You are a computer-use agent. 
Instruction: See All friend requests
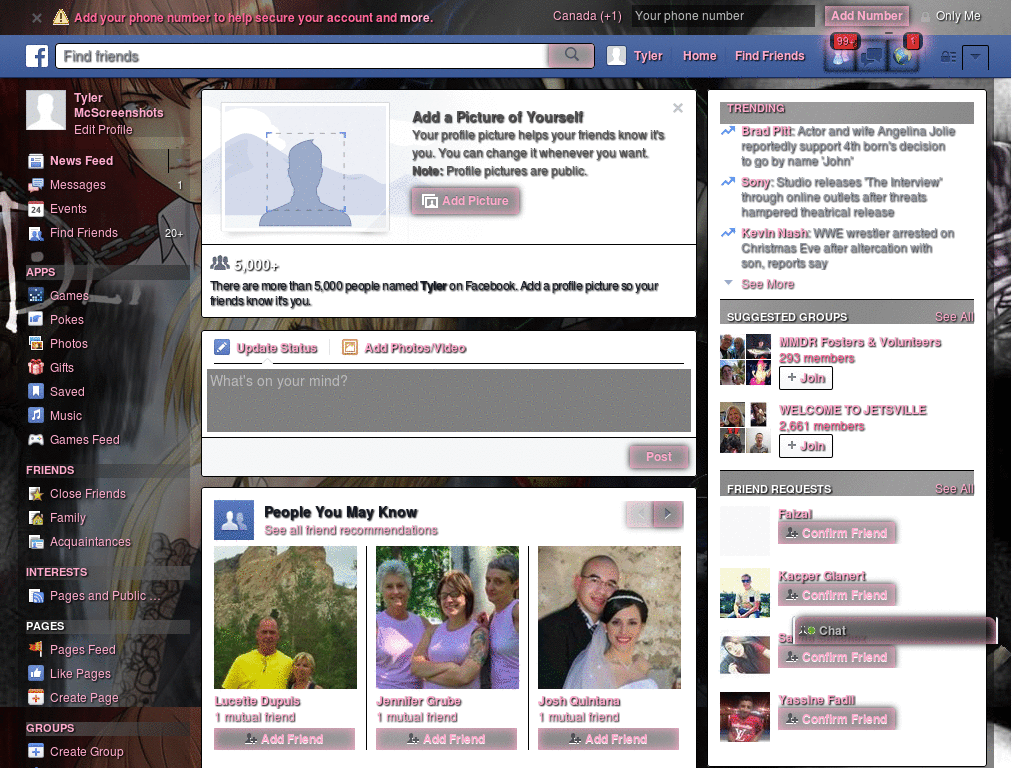click(x=953, y=489)
